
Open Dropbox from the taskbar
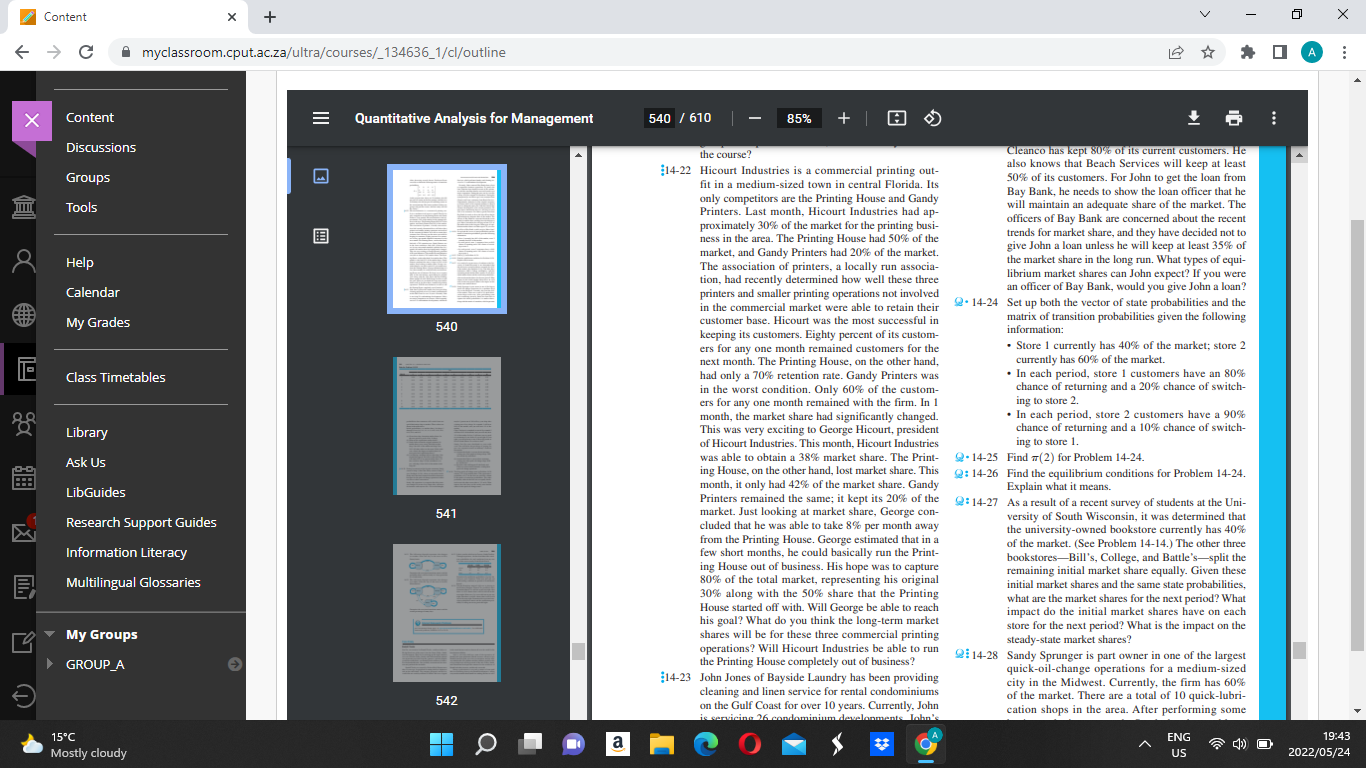(x=882, y=744)
